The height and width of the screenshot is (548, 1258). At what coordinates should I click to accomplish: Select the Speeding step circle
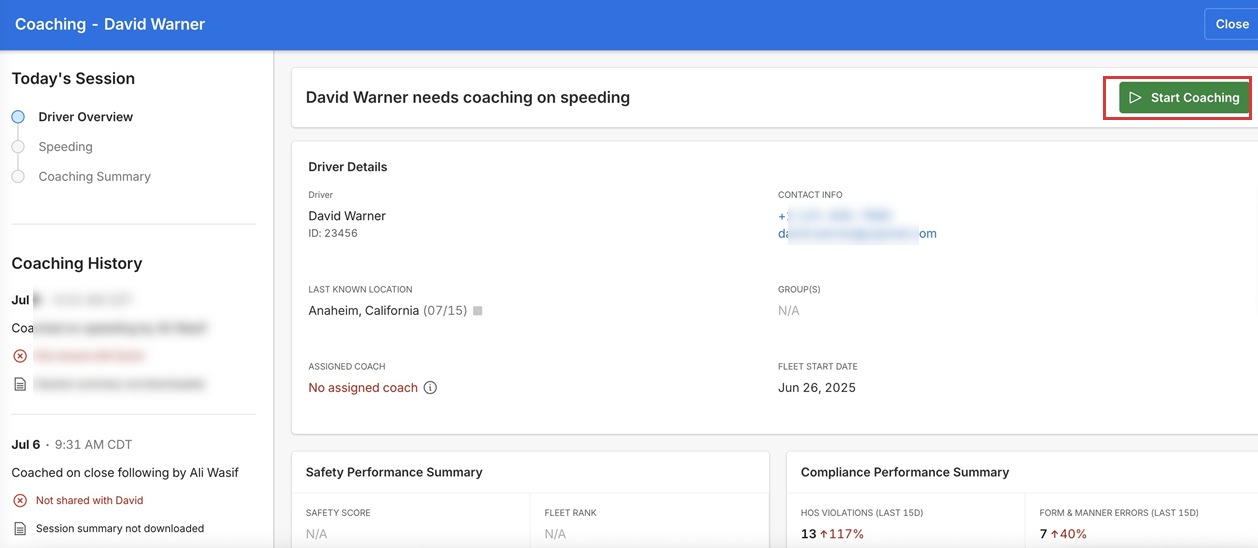pyautogui.click(x=18, y=147)
